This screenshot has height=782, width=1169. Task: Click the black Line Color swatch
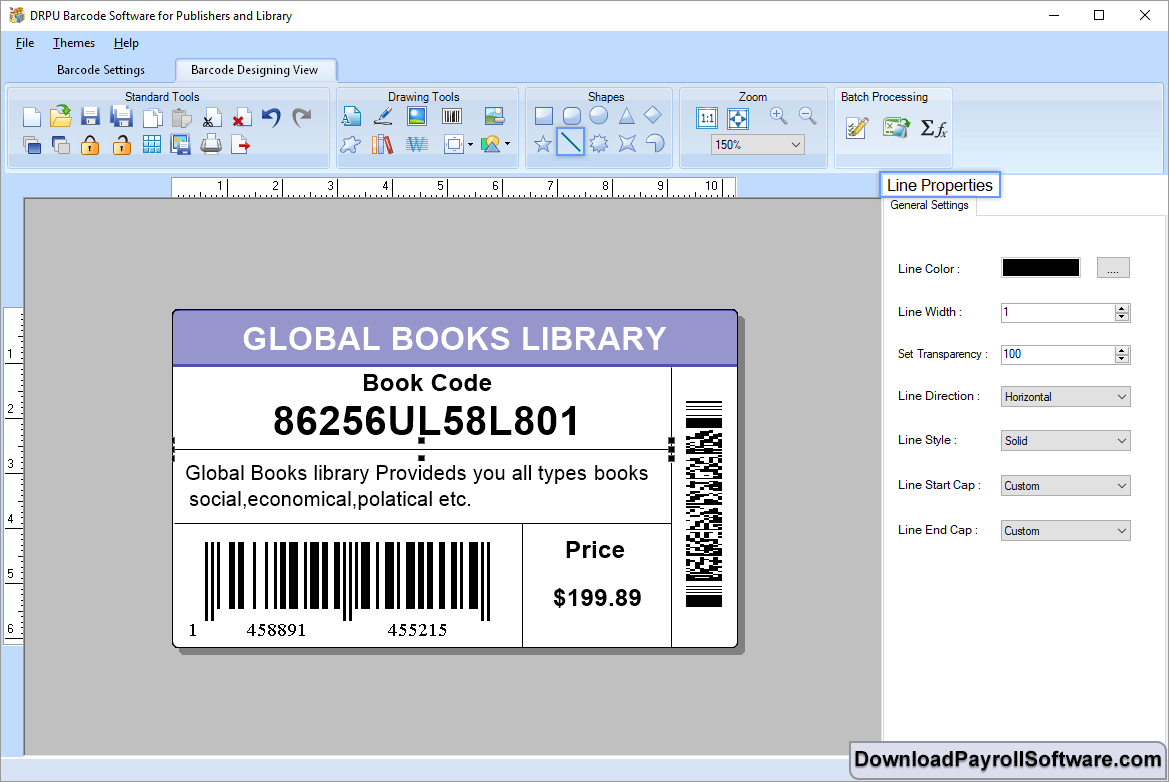click(1040, 268)
